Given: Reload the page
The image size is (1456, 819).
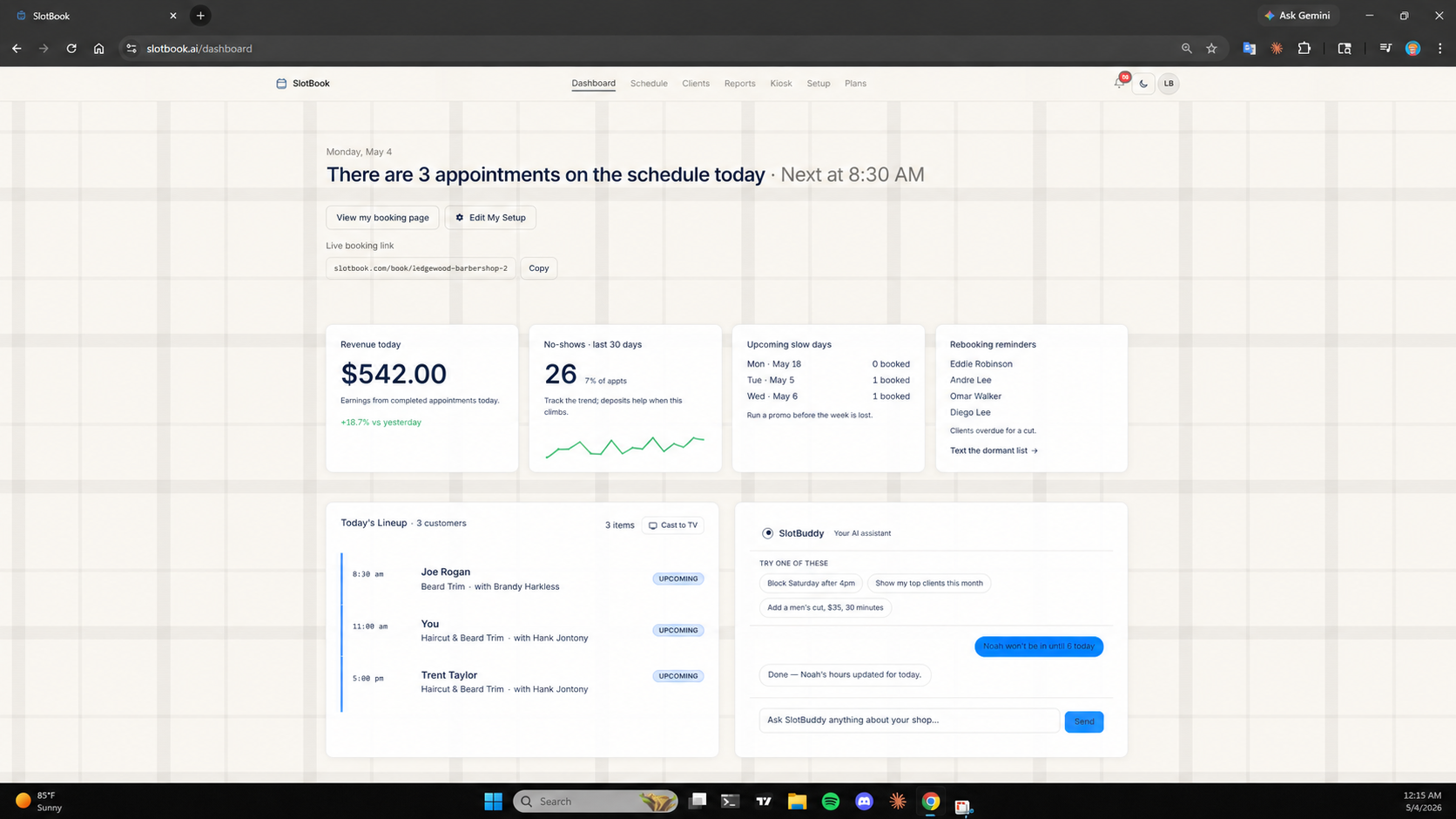Looking at the screenshot, I should point(71,49).
